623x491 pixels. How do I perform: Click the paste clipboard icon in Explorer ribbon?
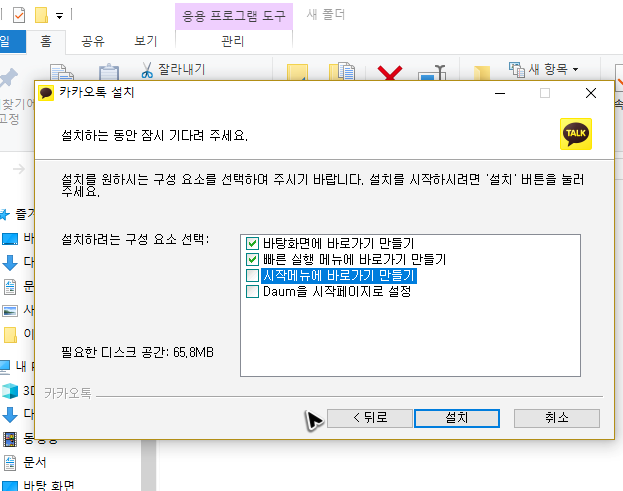pos(109,72)
